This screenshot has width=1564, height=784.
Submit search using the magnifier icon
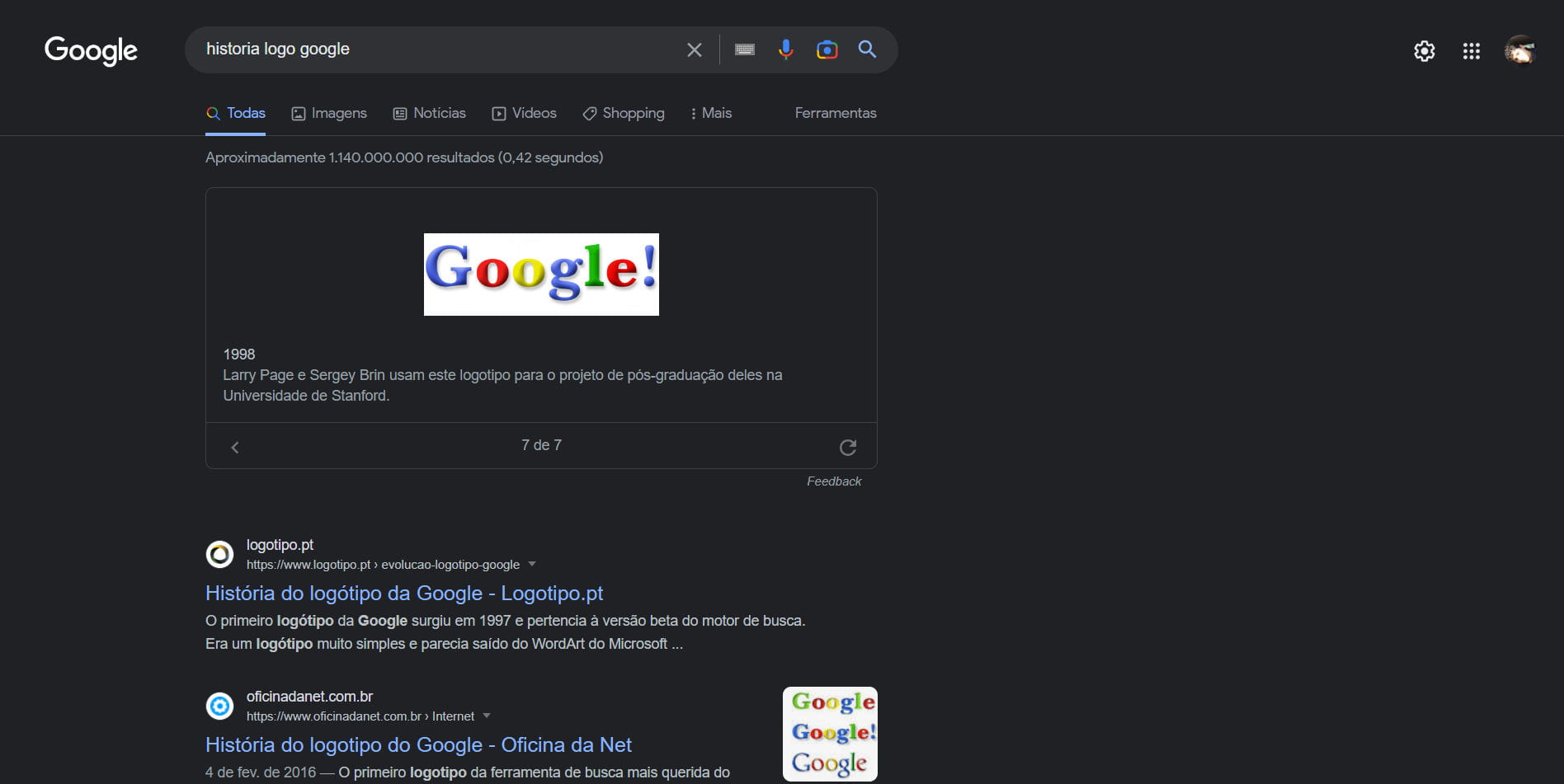pyautogui.click(x=867, y=49)
